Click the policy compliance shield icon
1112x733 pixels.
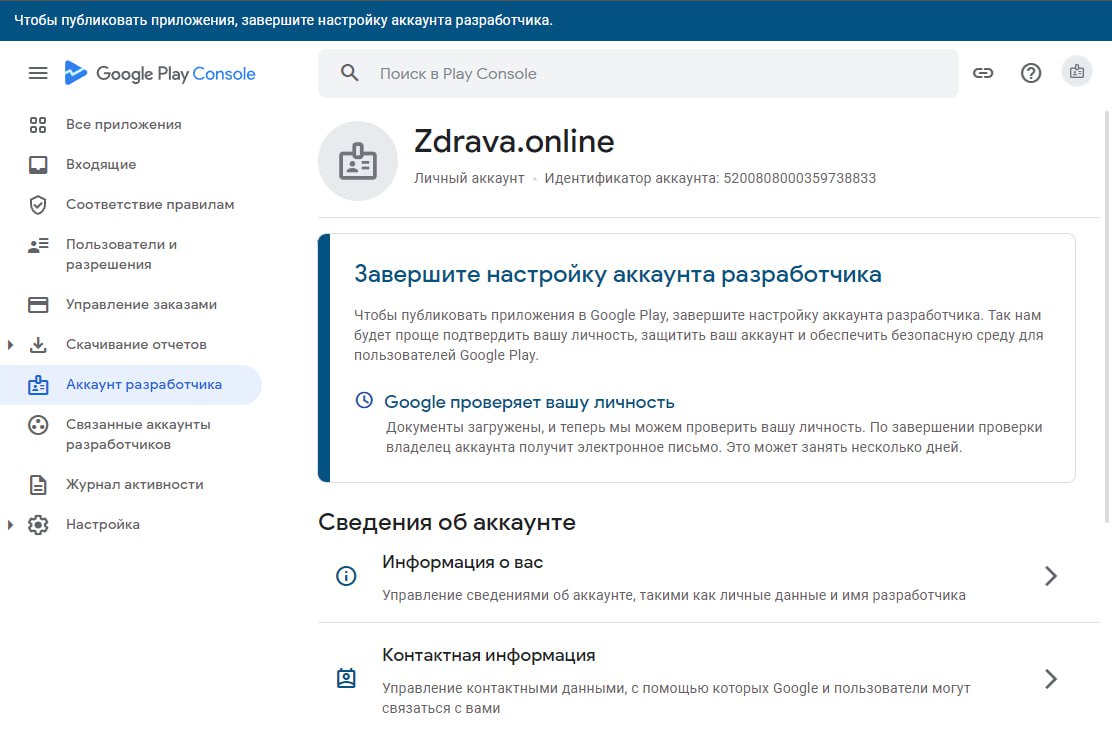pyautogui.click(x=38, y=205)
